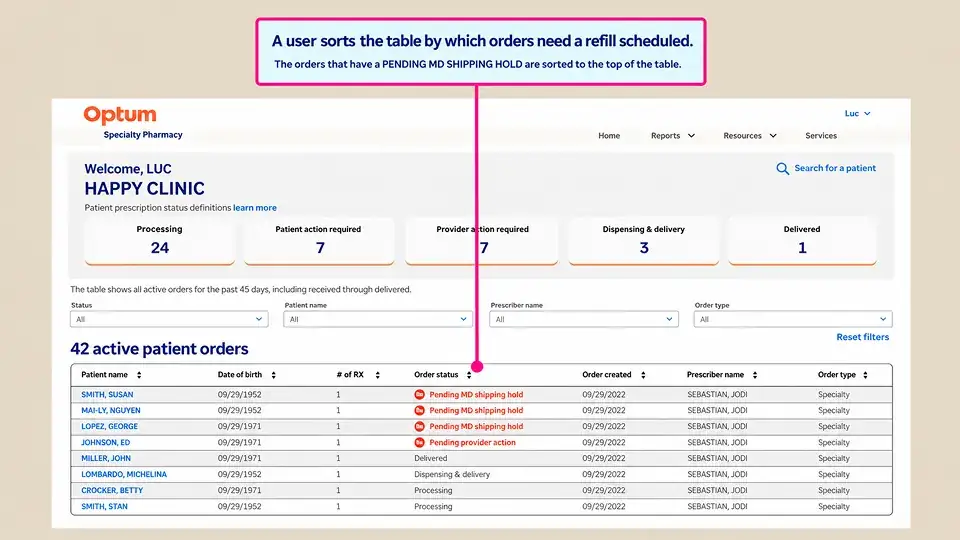Open patient LOPEZ, GEORGE
This screenshot has width=960, height=540.
coord(110,426)
